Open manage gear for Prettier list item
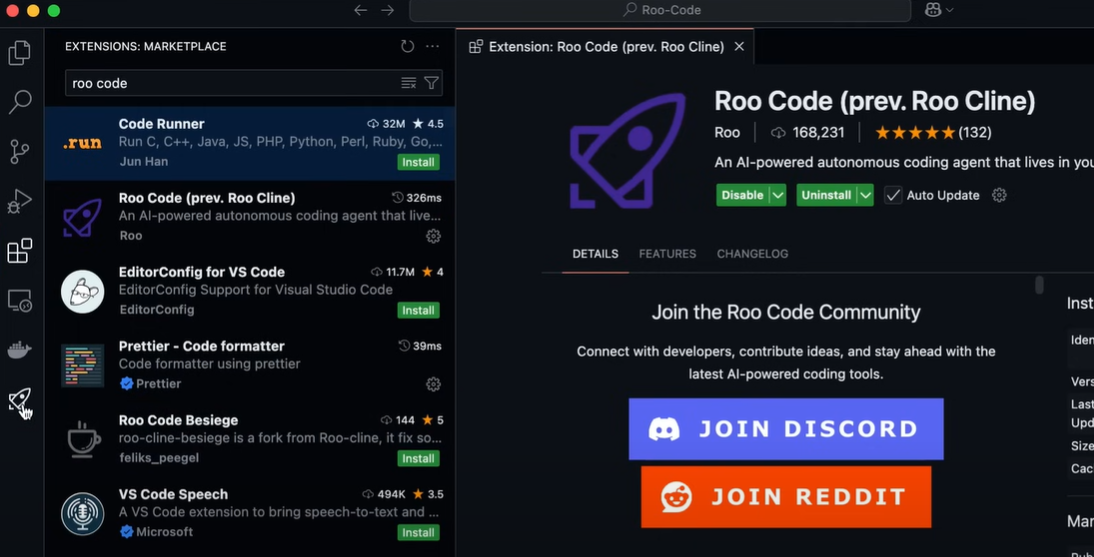 (433, 384)
